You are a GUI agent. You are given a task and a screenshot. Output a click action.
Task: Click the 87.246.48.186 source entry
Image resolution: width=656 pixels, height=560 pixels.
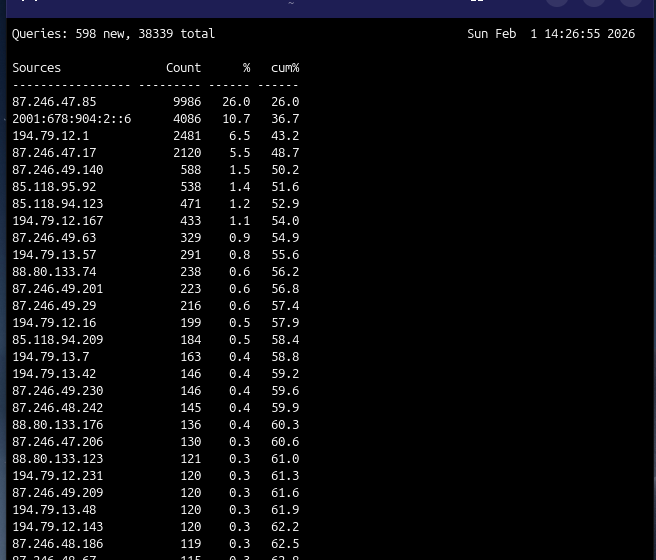57,544
